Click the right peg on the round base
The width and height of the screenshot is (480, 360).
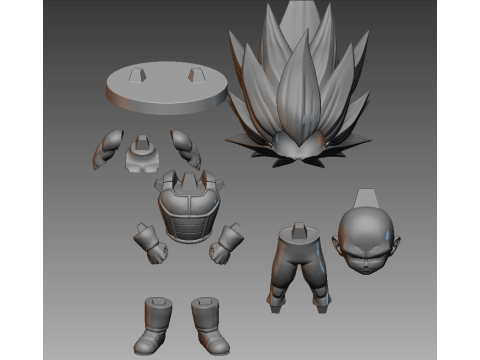pos(196,75)
